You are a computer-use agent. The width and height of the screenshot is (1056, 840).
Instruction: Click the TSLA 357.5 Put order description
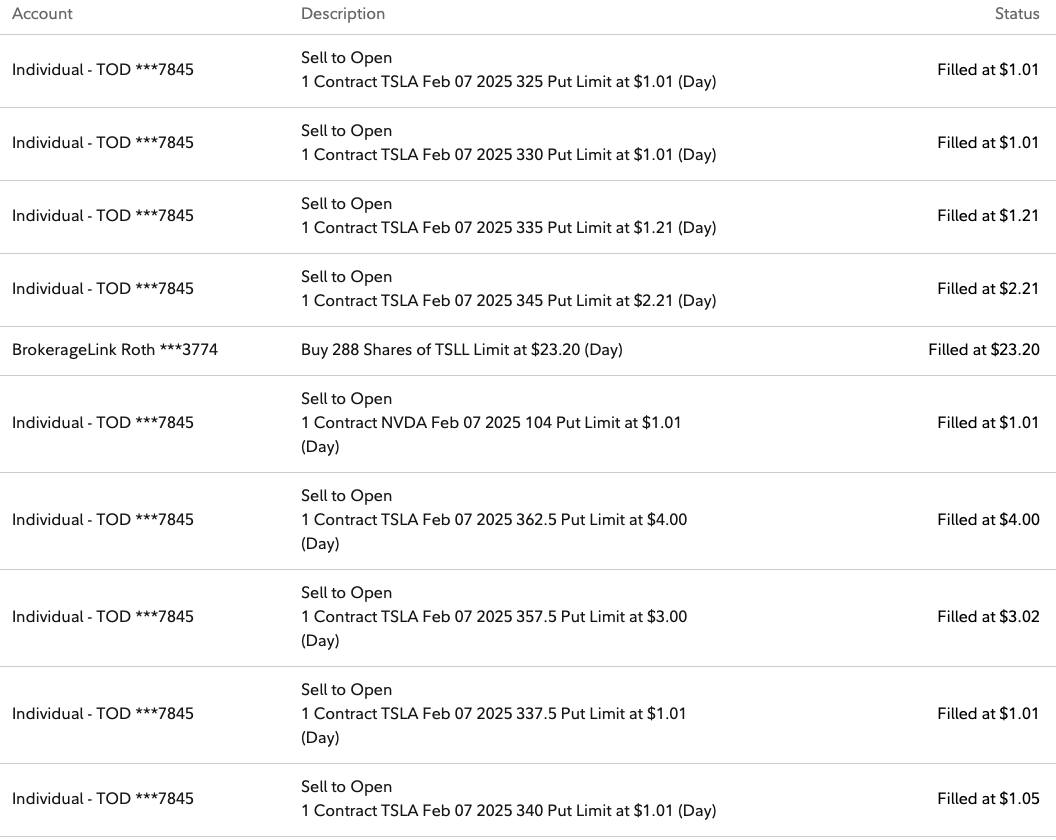tap(494, 617)
